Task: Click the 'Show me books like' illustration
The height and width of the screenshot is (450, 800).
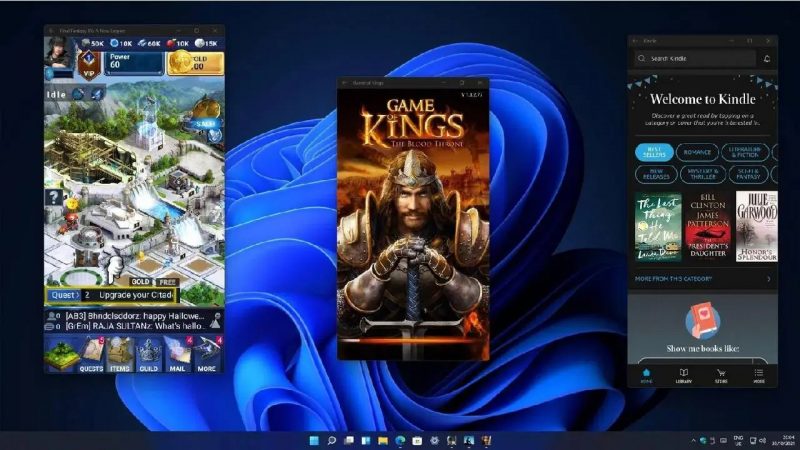Action: pos(703,320)
